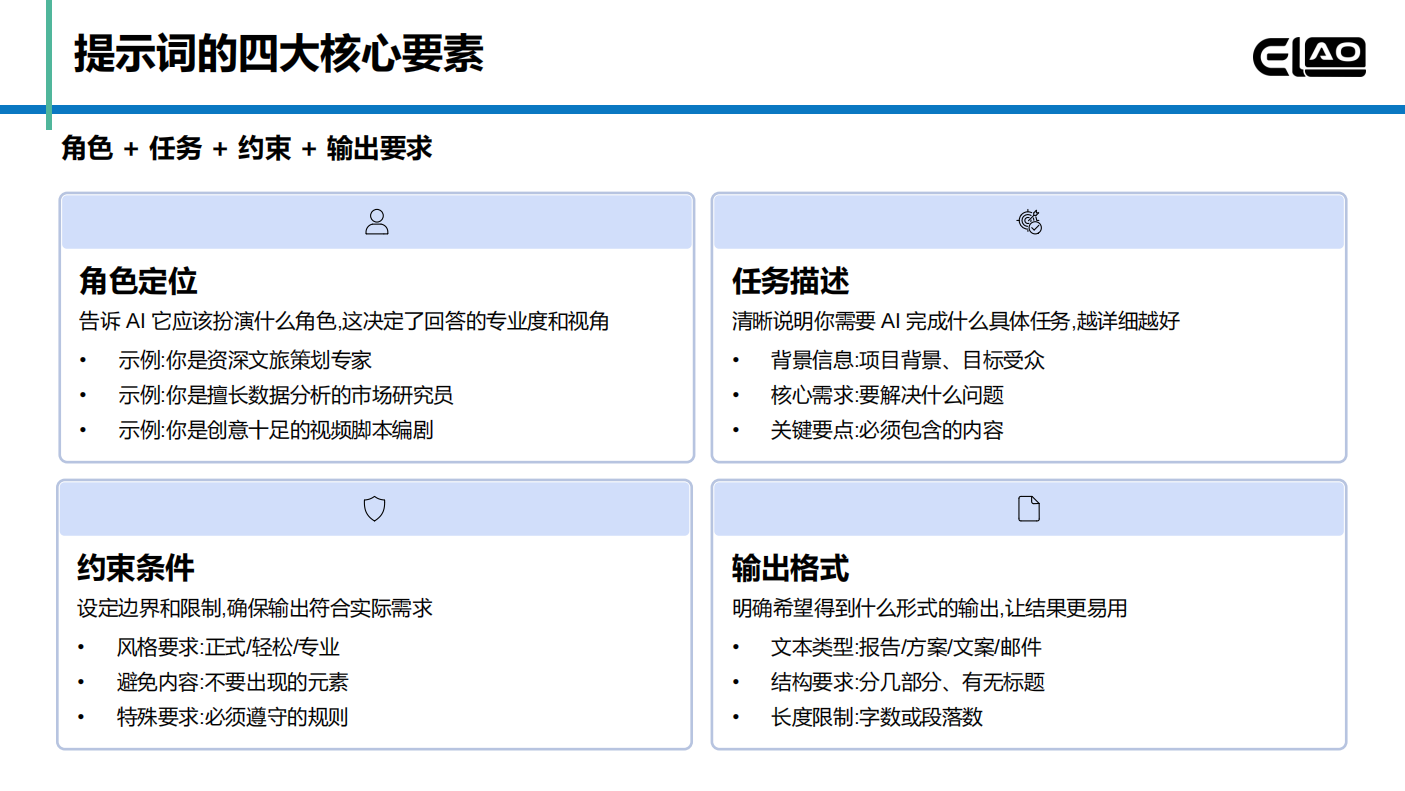This screenshot has width=1405, height=791.
Task: Click the 输出格式 heading text
Action: point(790,568)
